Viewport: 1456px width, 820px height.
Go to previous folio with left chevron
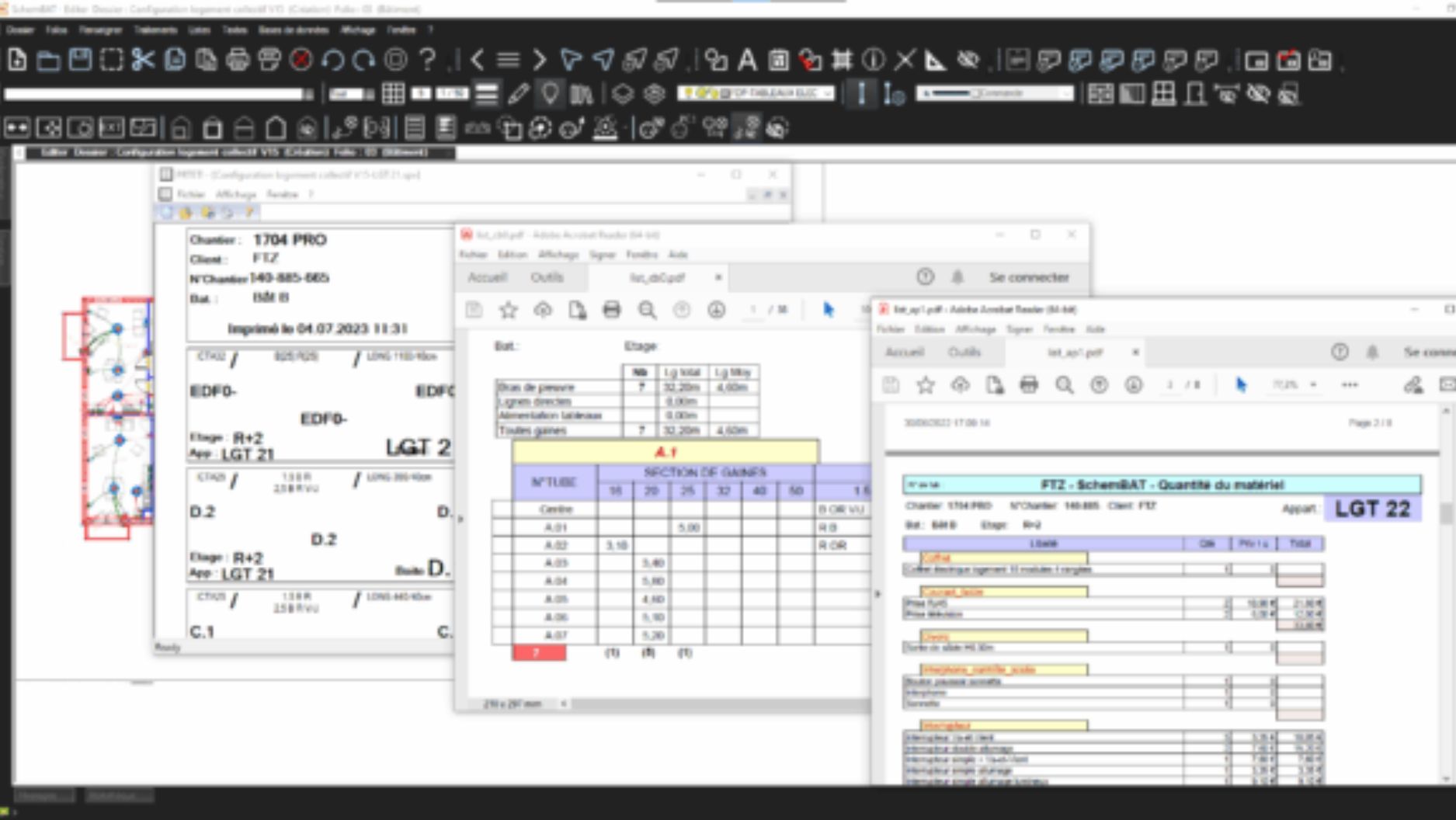tap(477, 60)
